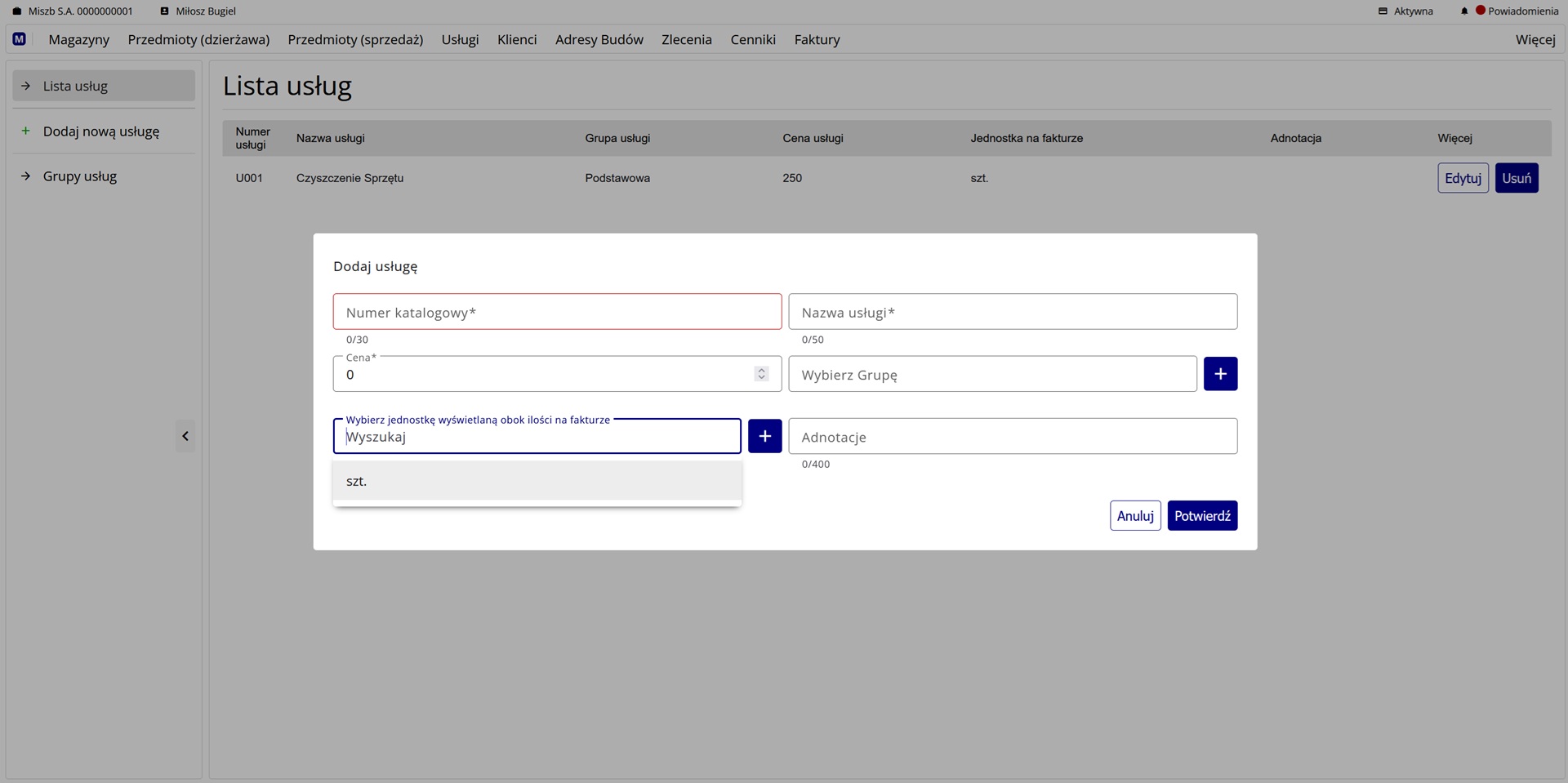Image resolution: width=1568 pixels, height=783 pixels.
Task: Open the Więcej menu in top bar
Action: [x=1535, y=39]
